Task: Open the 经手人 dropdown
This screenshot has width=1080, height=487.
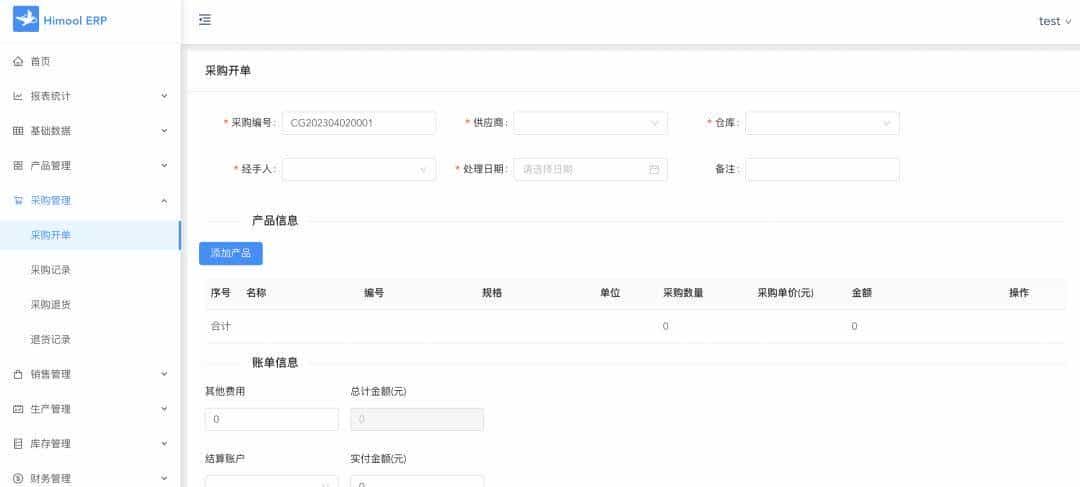Action: click(x=359, y=169)
